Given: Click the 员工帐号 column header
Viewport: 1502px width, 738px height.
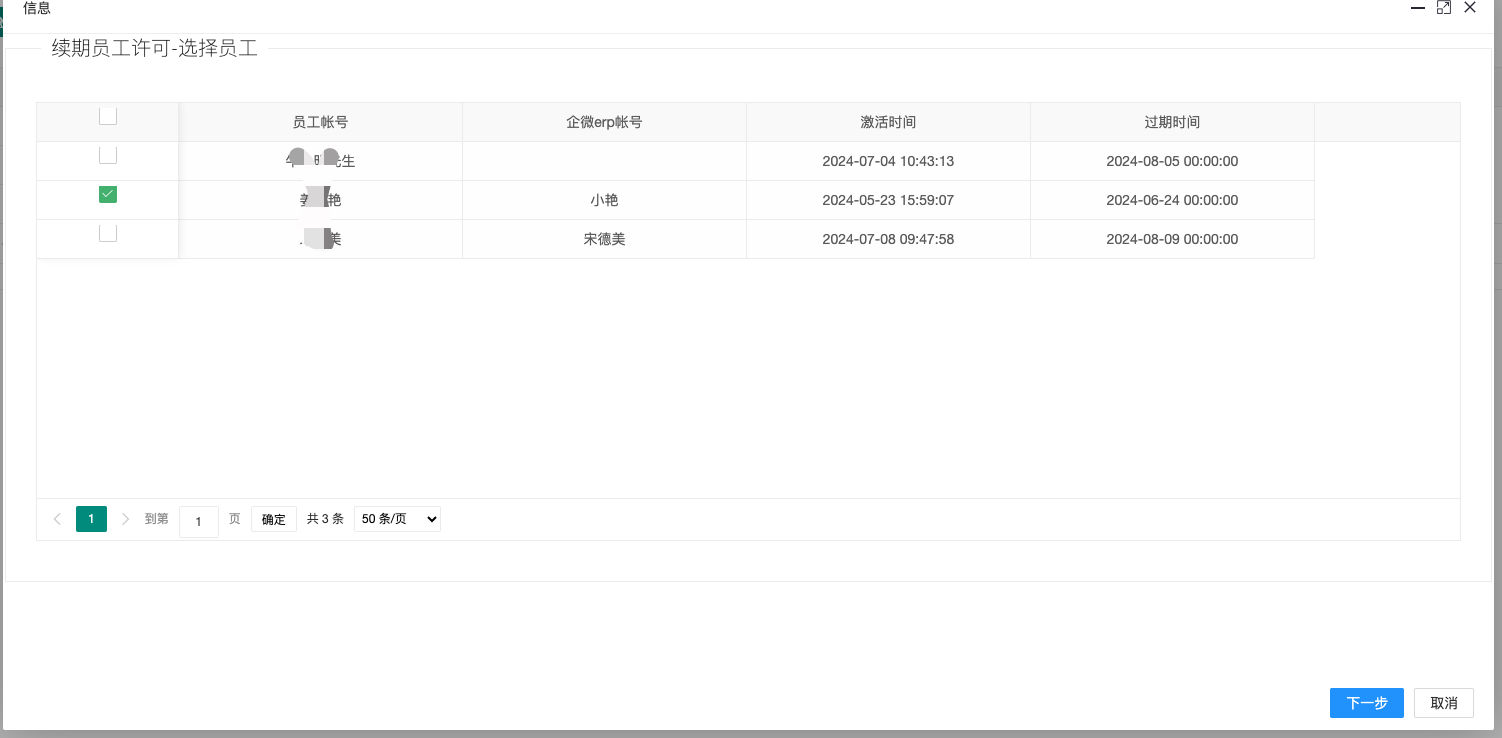Looking at the screenshot, I should pos(320,122).
